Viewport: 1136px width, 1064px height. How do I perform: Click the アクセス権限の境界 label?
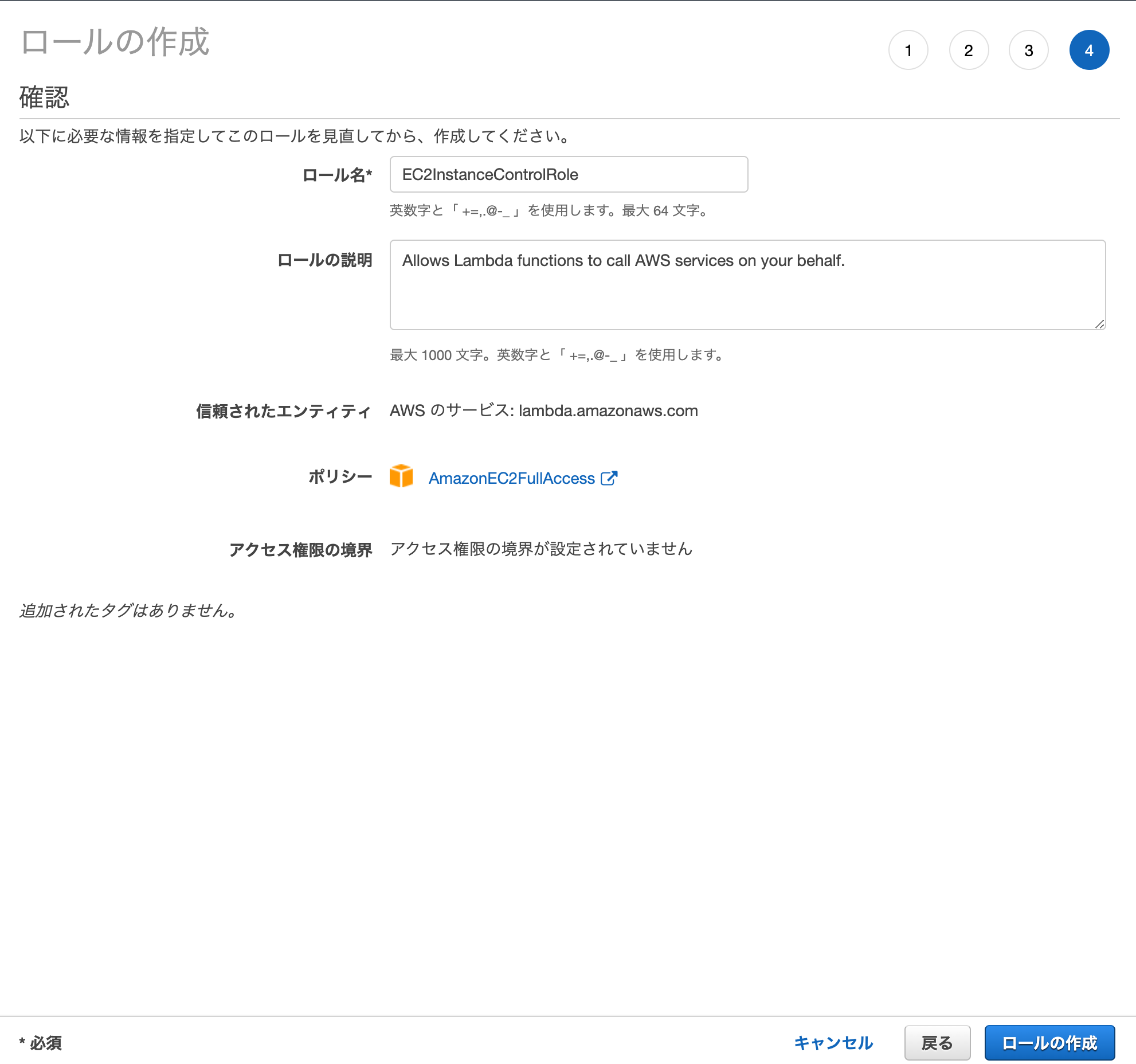(x=300, y=550)
